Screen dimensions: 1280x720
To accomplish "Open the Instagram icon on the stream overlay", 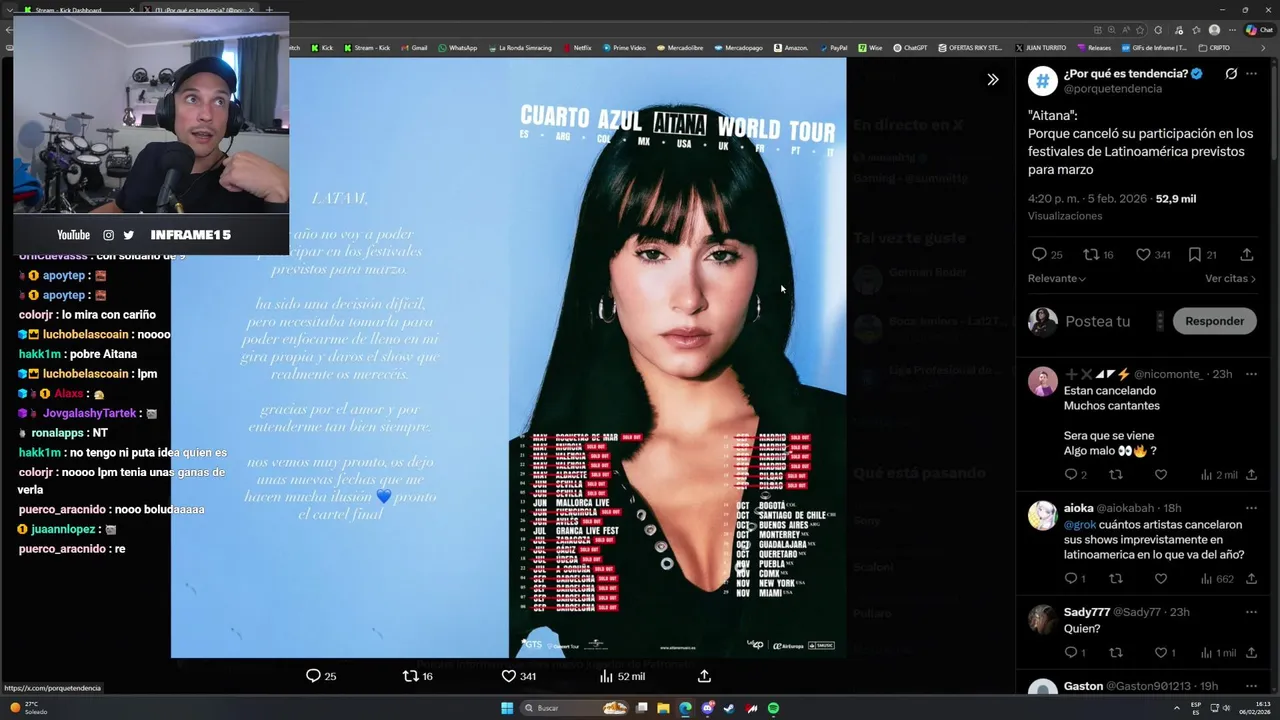I will click(x=108, y=235).
